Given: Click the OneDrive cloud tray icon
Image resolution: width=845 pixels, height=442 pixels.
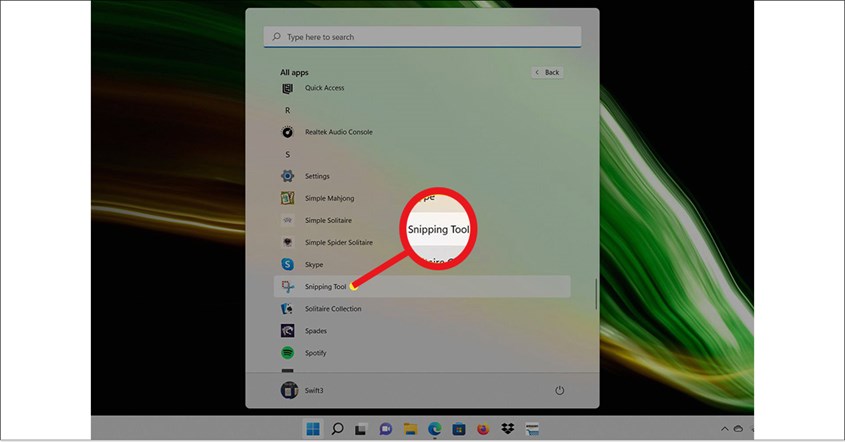Looking at the screenshot, I should point(738,429).
